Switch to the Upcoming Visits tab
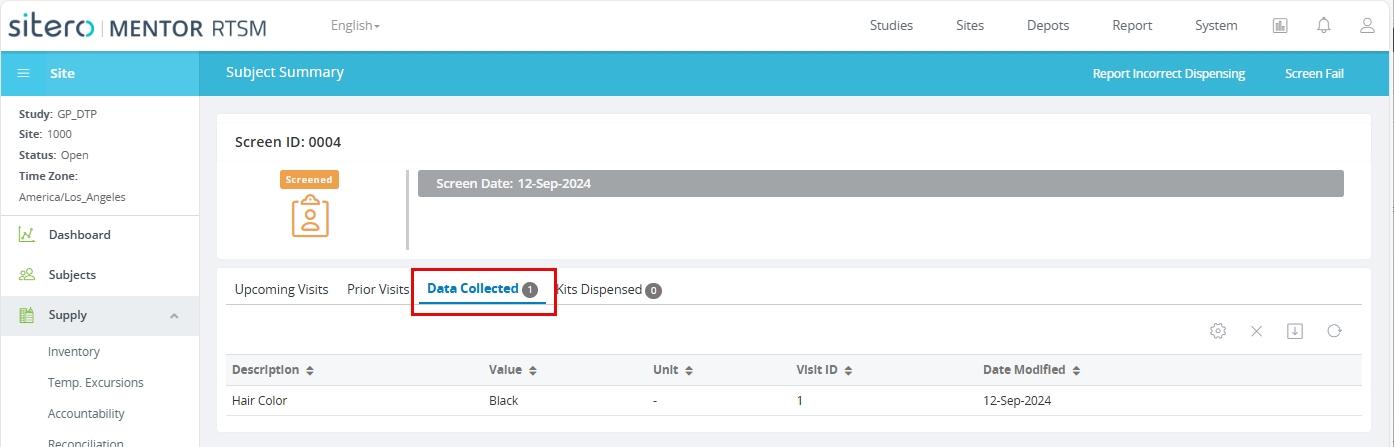Image resolution: width=1394 pixels, height=447 pixels. coord(281,290)
